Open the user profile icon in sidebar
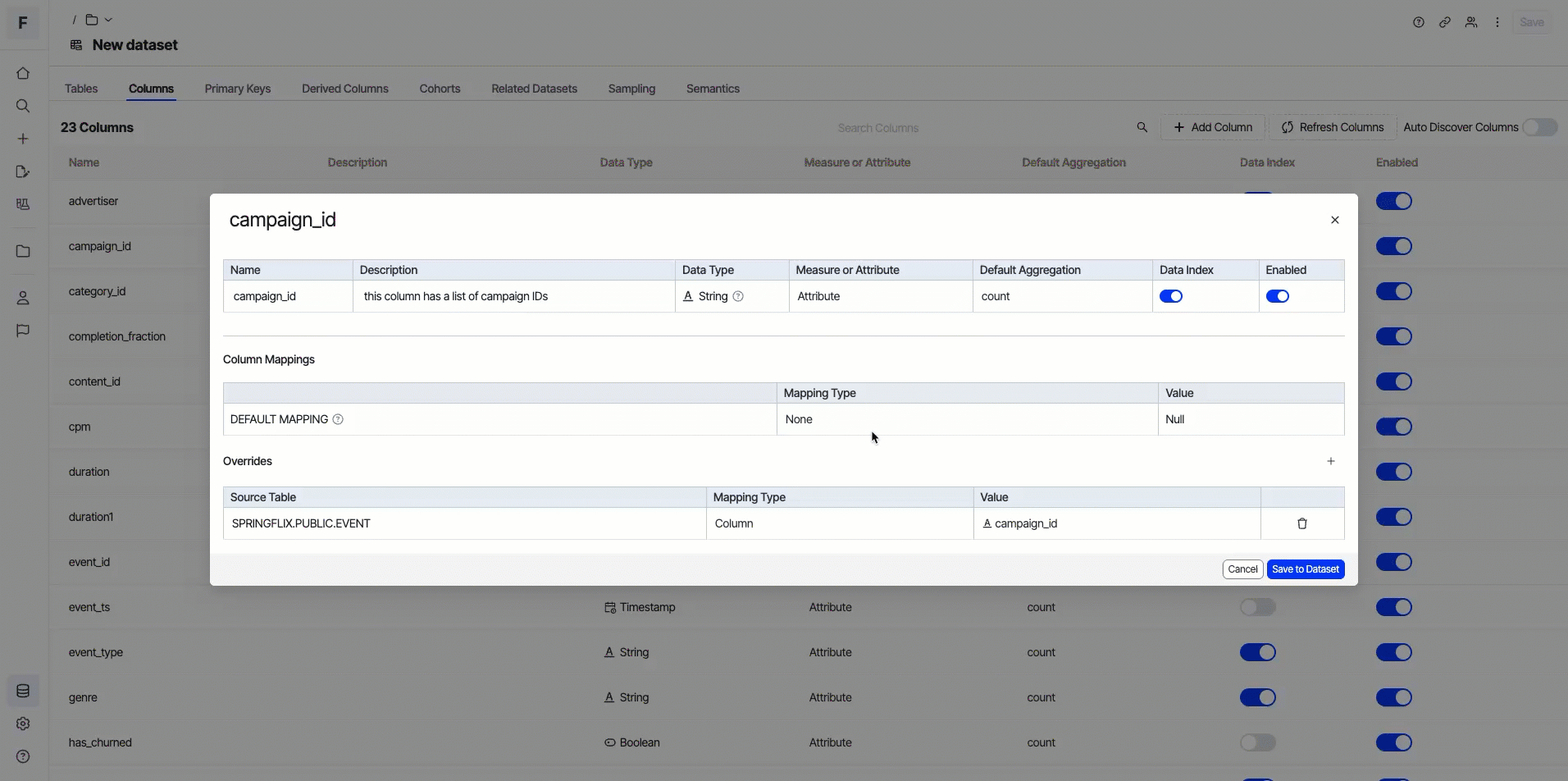The height and width of the screenshot is (781, 1568). tap(23, 298)
